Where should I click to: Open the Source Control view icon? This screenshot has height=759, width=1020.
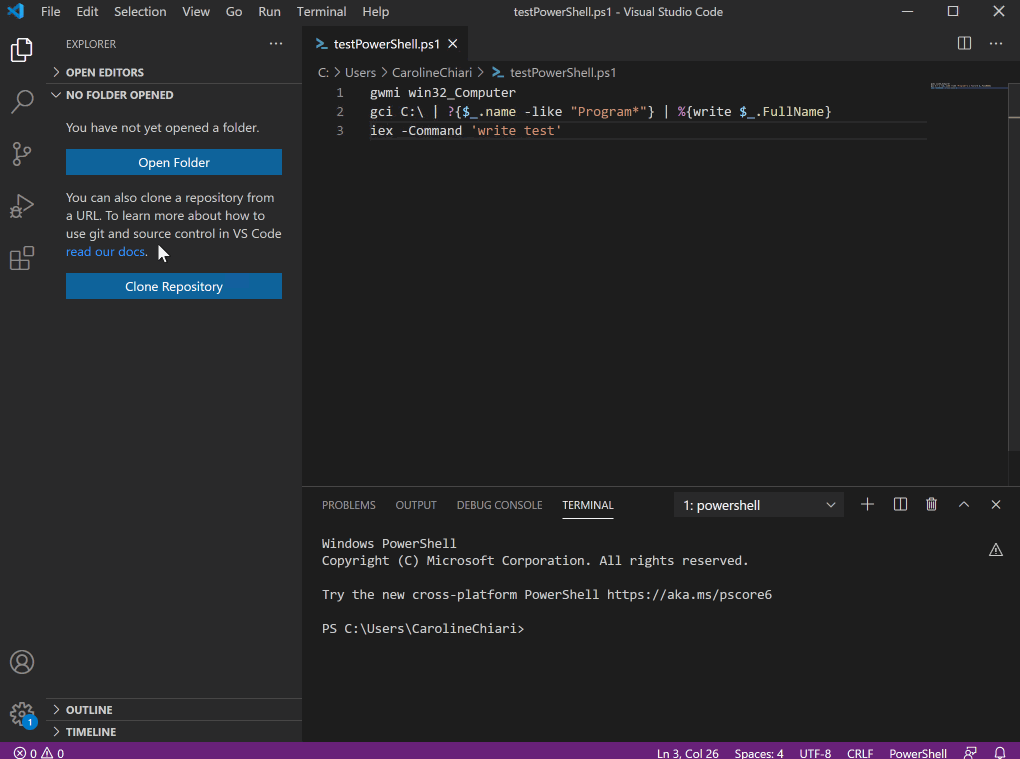point(21,154)
